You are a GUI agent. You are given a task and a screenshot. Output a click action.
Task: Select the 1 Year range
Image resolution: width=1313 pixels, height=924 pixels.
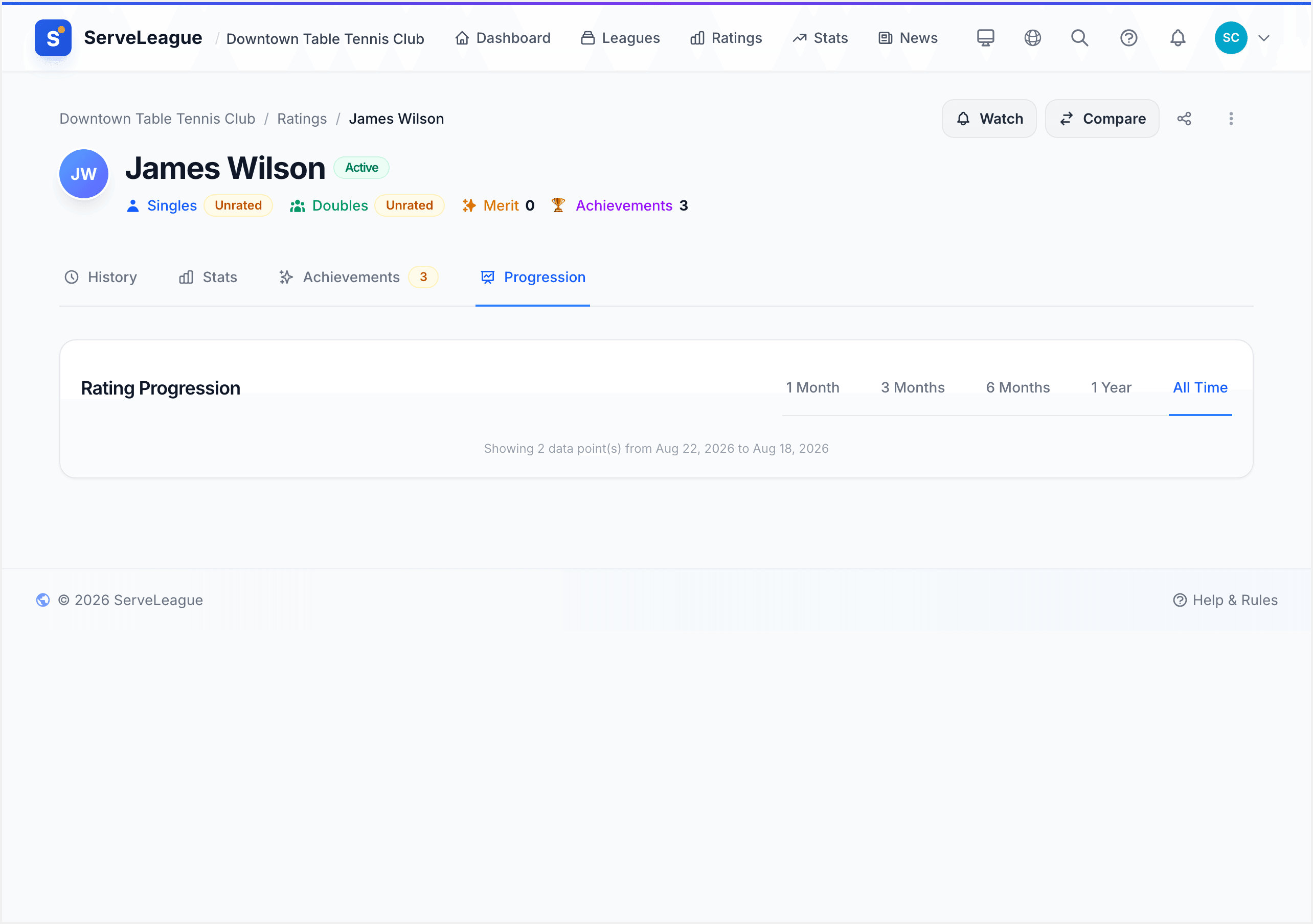1111,388
